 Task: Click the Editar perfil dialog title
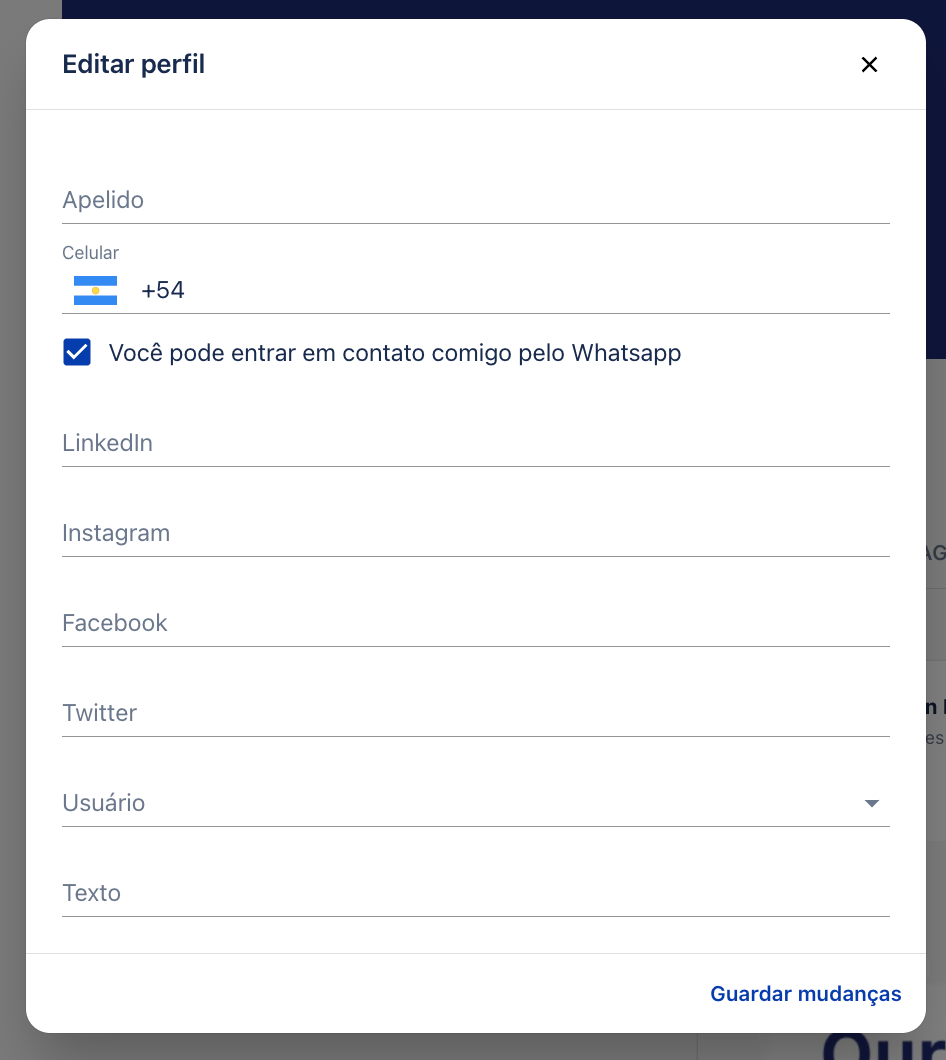coord(133,64)
